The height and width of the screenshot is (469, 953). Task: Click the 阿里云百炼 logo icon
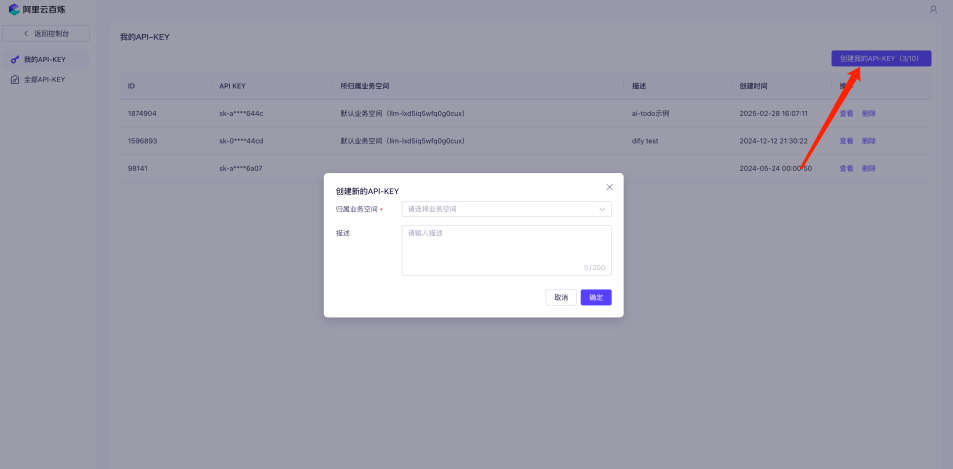pos(14,9)
